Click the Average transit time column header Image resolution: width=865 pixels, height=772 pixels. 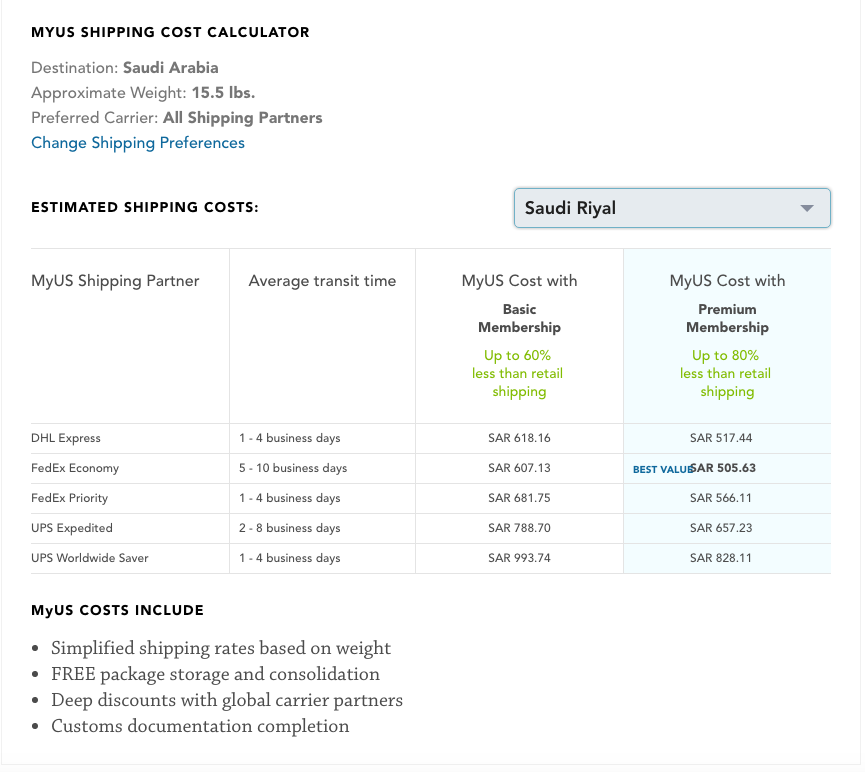click(322, 281)
